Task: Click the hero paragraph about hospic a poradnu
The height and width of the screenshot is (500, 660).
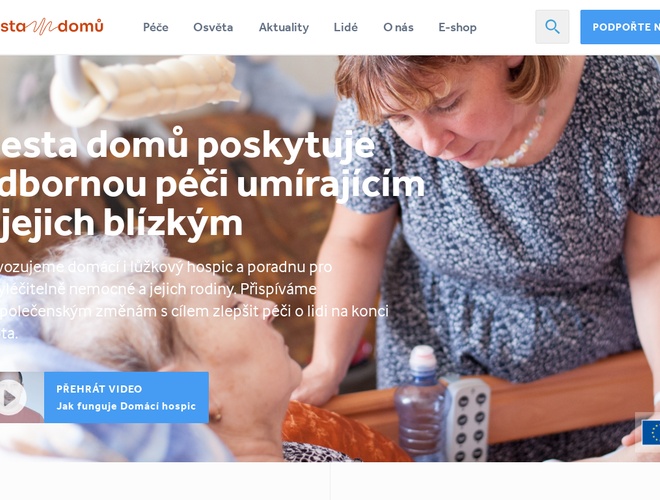Action: tap(194, 300)
